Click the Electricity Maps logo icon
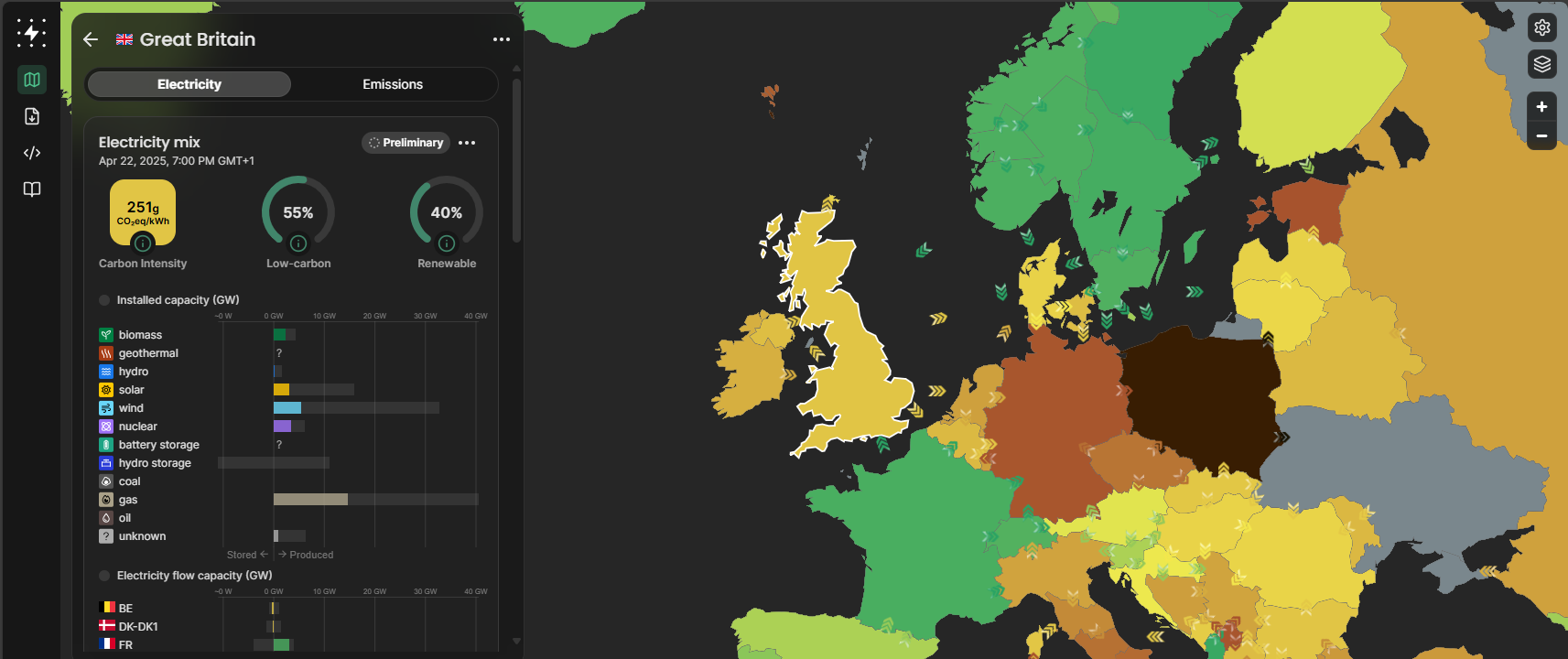Screen dimensions: 1568x659 click(31, 33)
